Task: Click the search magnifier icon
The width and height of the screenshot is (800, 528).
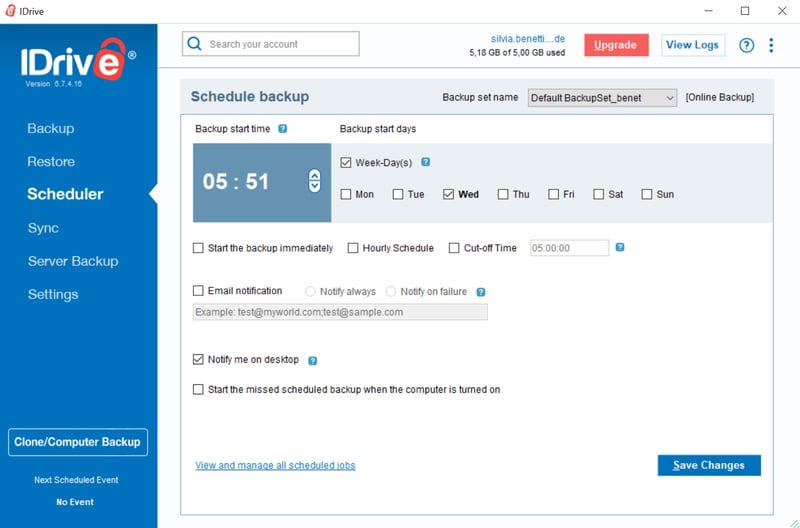Action: tap(196, 44)
